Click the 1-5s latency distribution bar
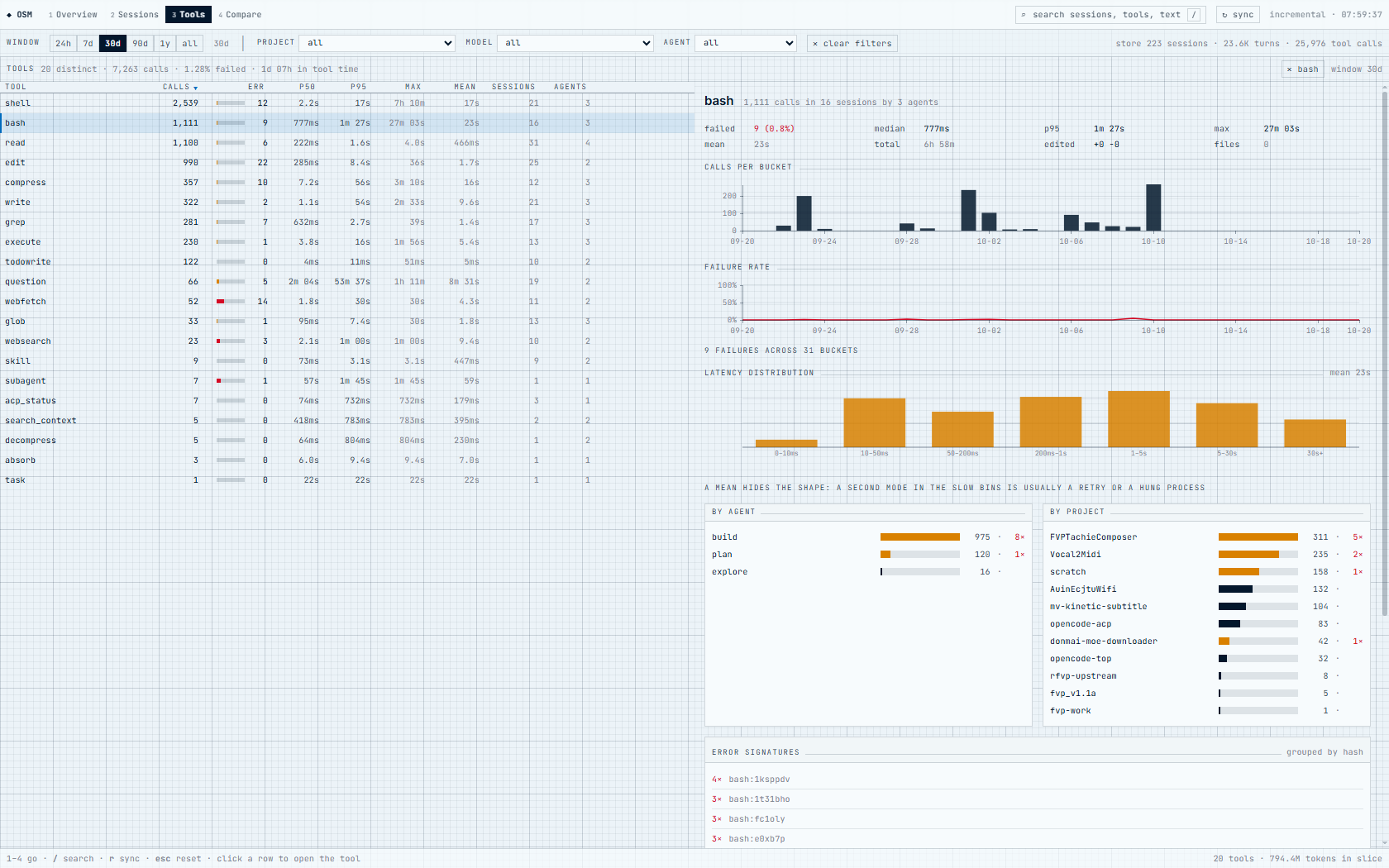Viewport: 1389px width, 868px height. (1138, 419)
